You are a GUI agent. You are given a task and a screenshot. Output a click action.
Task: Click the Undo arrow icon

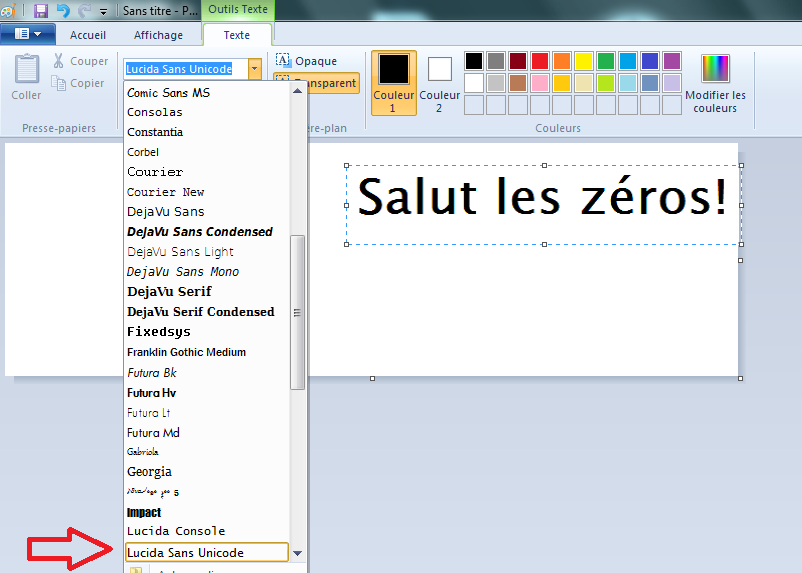(x=63, y=10)
